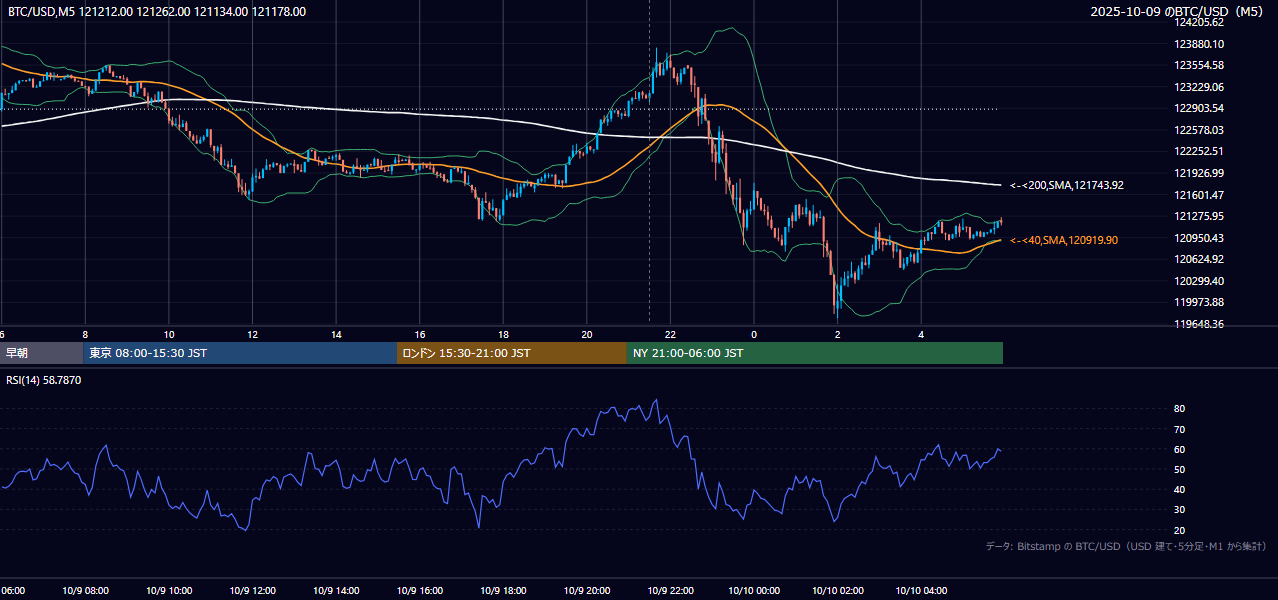The height and width of the screenshot is (600, 1278).
Task: Click the 10/9 08:00 time label
Action: pyautogui.click(x=84, y=591)
